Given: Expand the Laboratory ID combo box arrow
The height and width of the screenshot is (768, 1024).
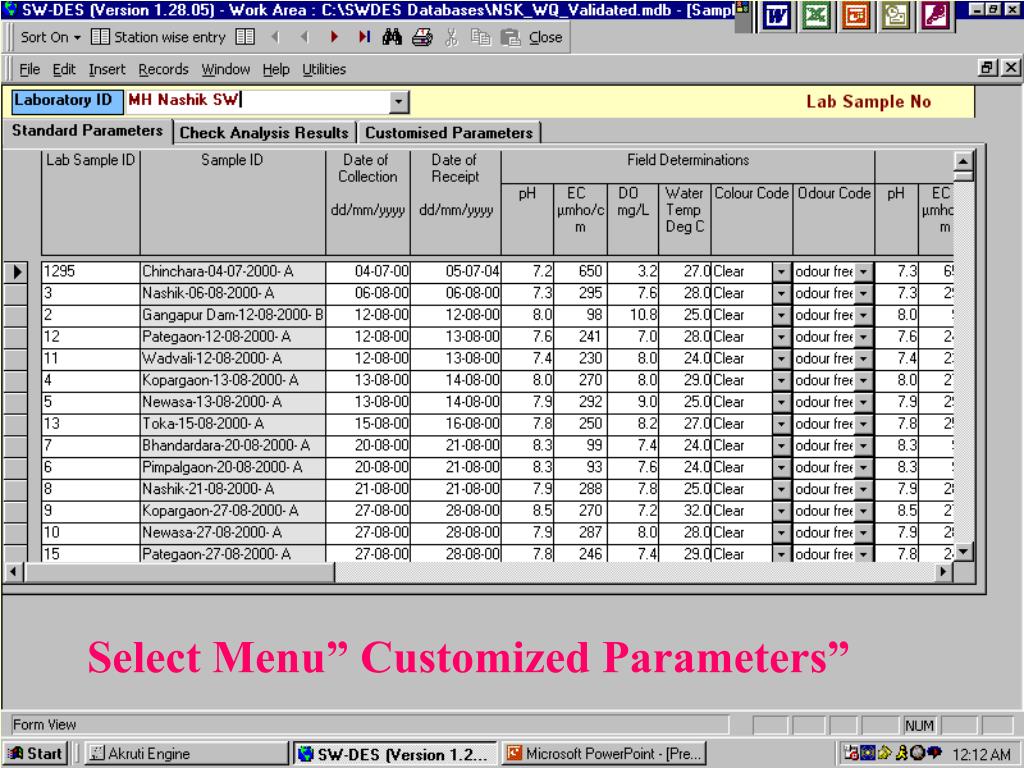Looking at the screenshot, I should point(399,102).
